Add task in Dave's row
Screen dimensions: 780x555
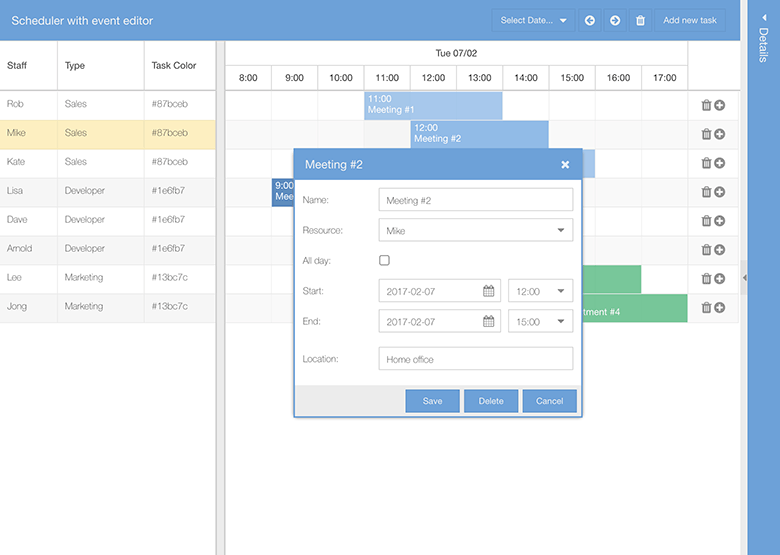(719, 221)
